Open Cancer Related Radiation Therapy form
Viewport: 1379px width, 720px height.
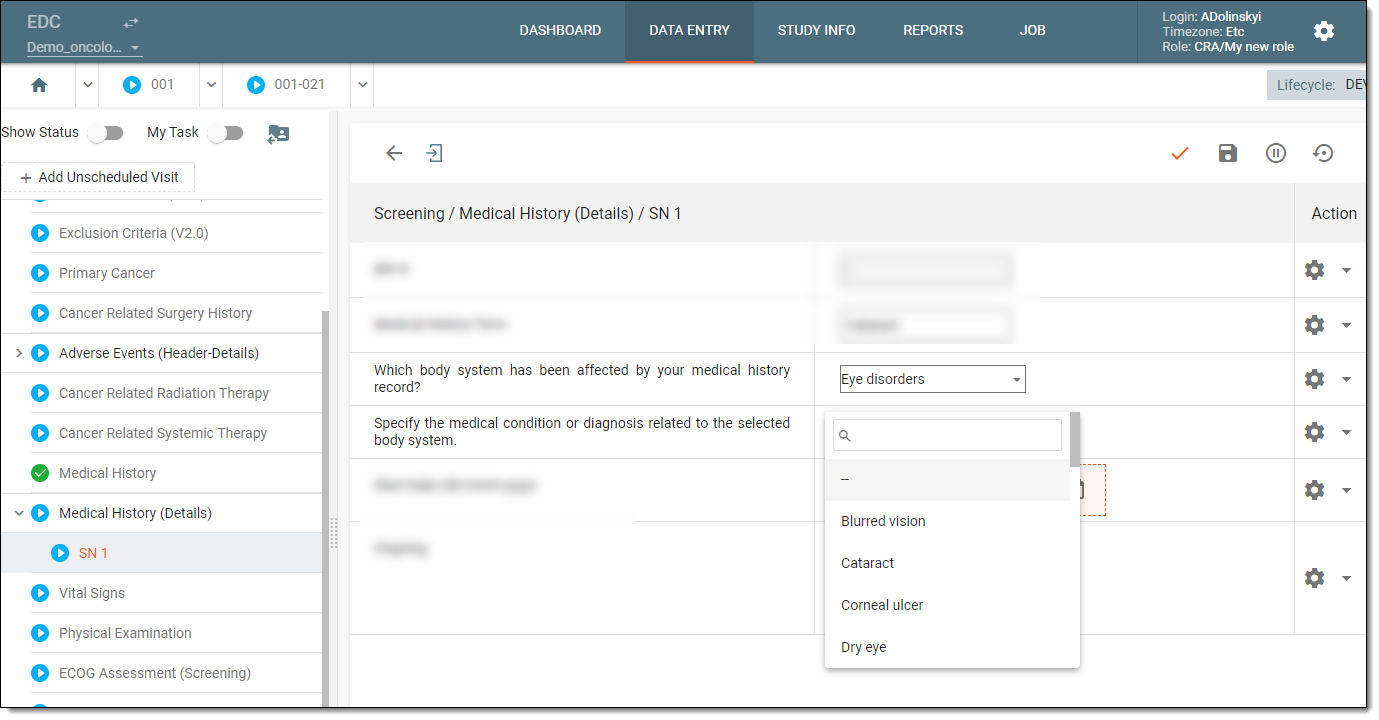point(164,393)
